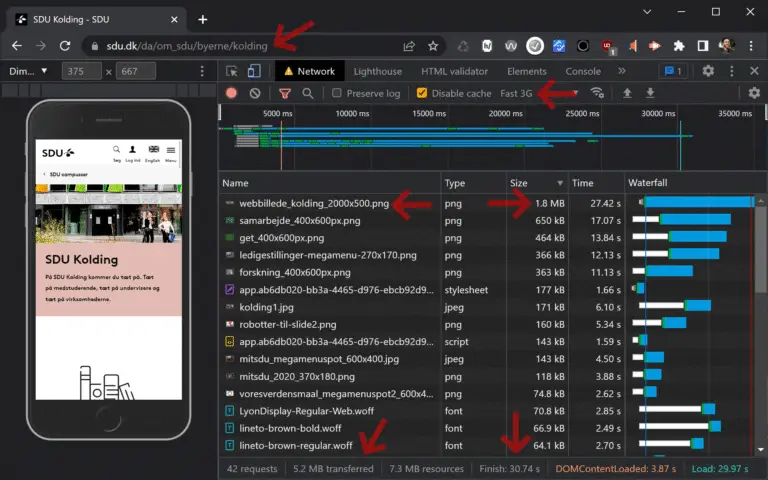Open DevTools settings gear
The height and width of the screenshot is (480, 768).
[x=708, y=72]
